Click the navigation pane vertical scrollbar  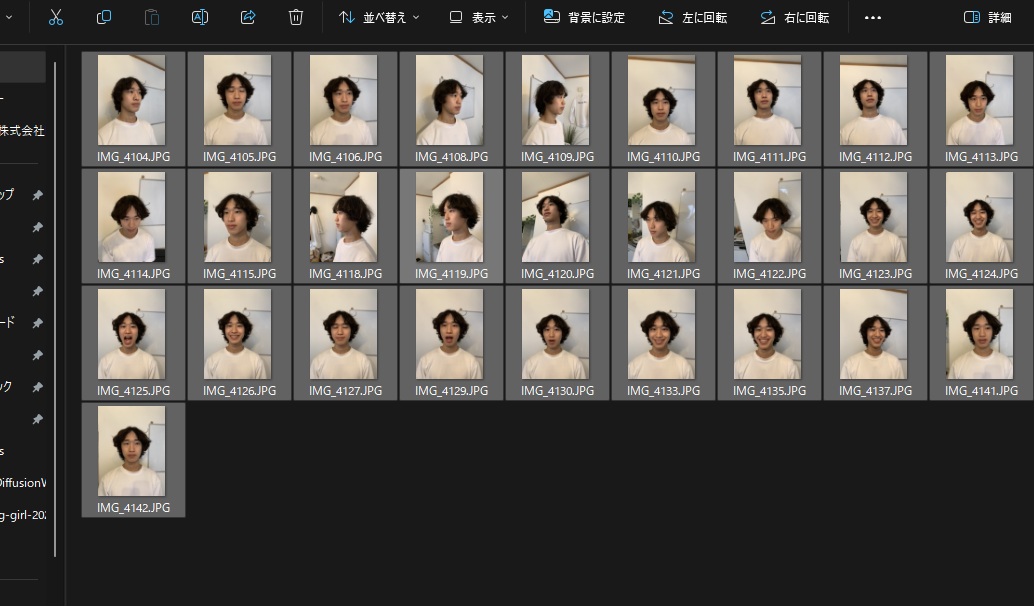(55, 310)
